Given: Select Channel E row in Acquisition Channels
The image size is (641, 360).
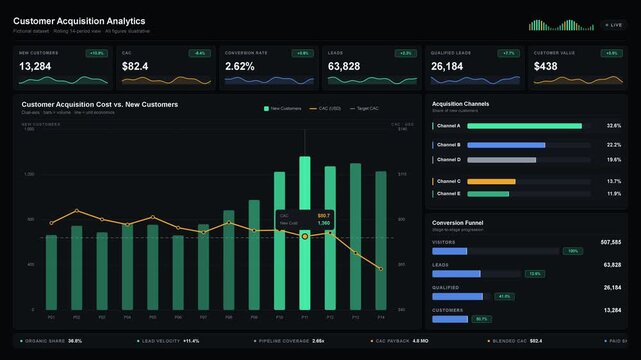Looking at the screenshot, I should coord(527,194).
